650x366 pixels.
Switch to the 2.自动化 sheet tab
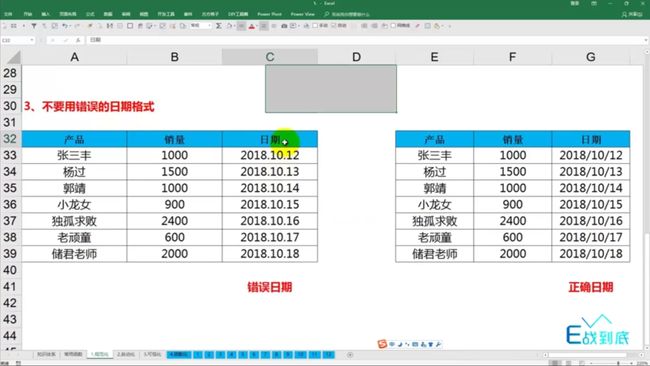(126, 355)
